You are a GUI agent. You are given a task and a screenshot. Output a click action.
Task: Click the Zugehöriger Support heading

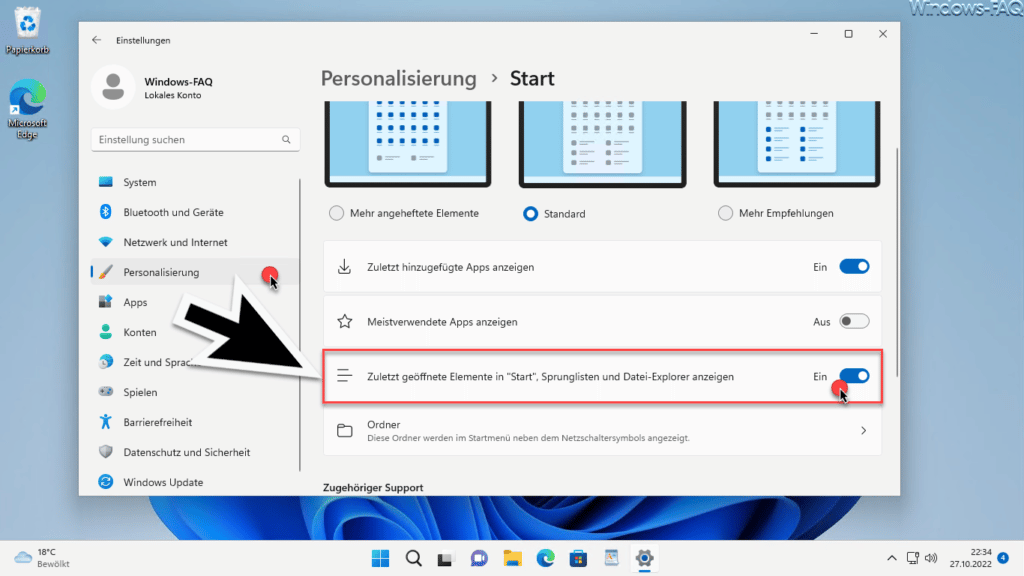(x=373, y=488)
